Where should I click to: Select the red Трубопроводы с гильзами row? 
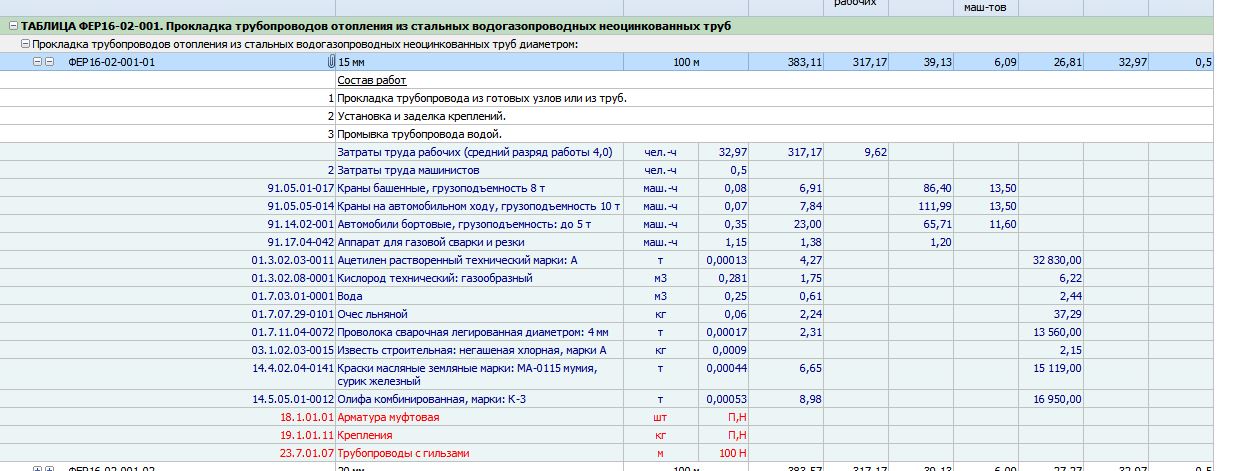[x=624, y=453]
